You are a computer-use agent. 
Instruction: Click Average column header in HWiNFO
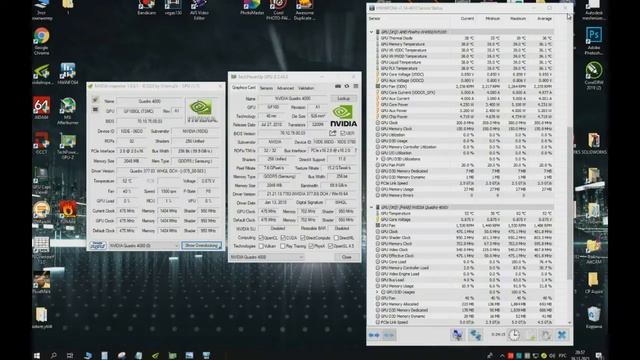click(544, 19)
